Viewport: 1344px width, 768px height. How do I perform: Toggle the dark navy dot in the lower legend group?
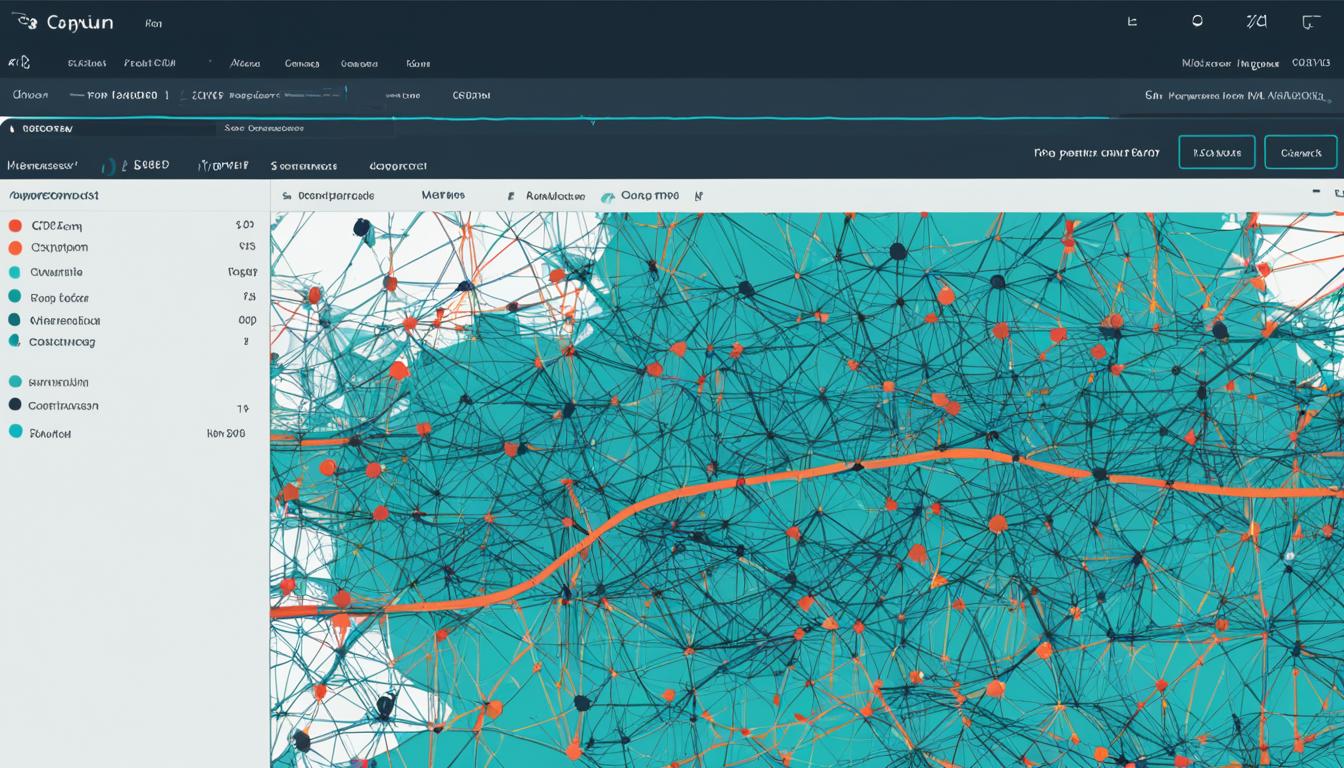click(x=15, y=405)
